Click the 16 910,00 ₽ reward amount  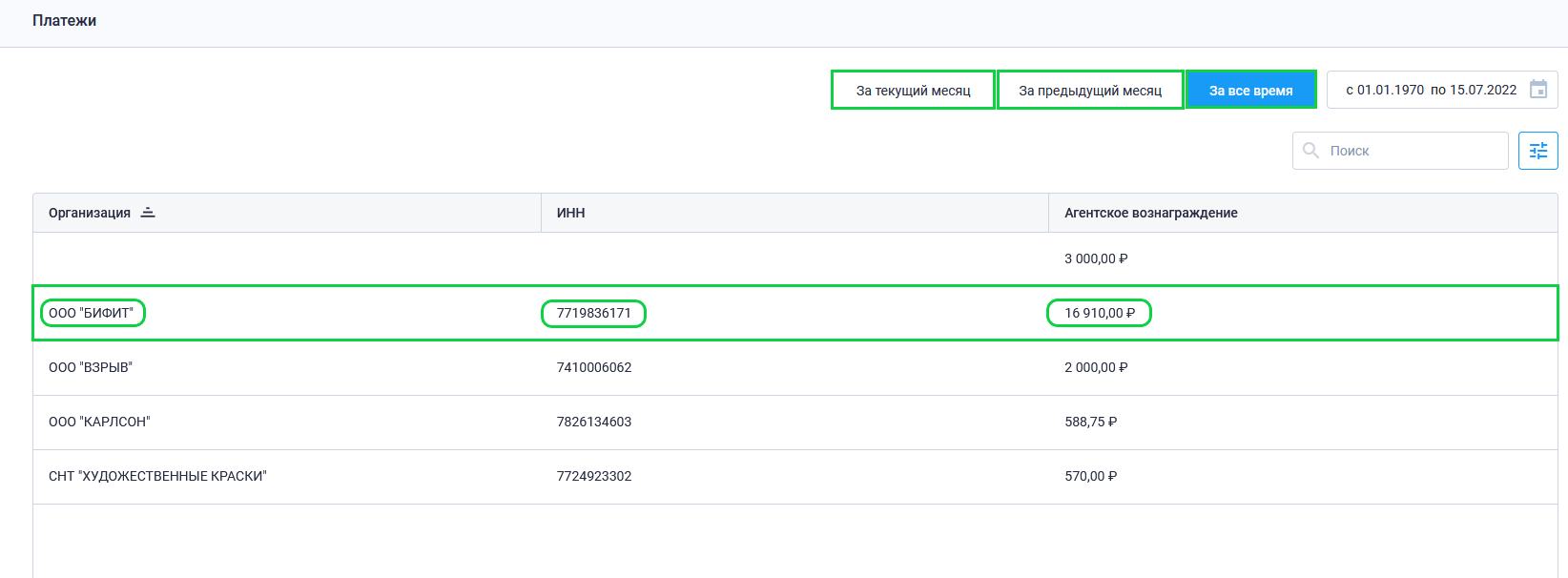(x=1099, y=313)
